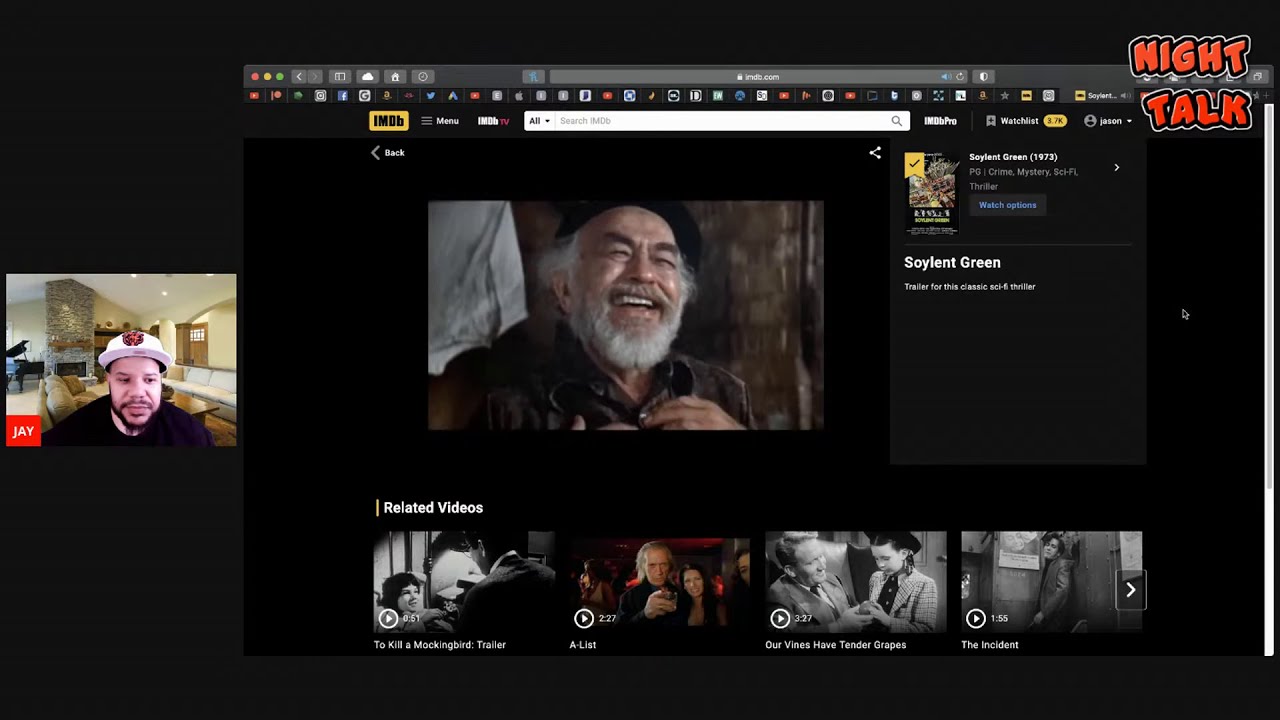Open the IMDb Menu hamburger

coord(440,121)
